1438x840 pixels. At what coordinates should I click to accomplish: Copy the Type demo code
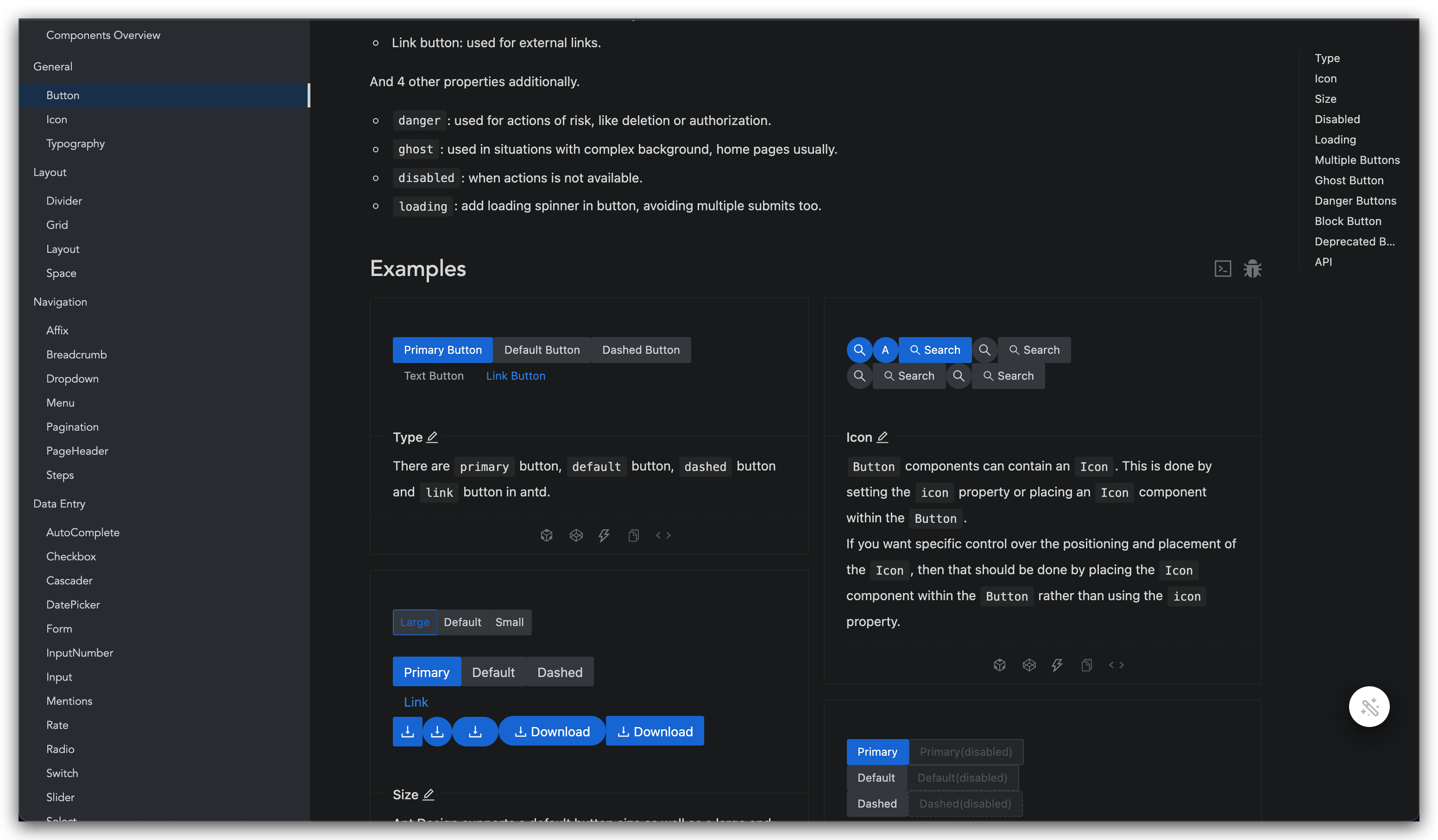click(633, 535)
